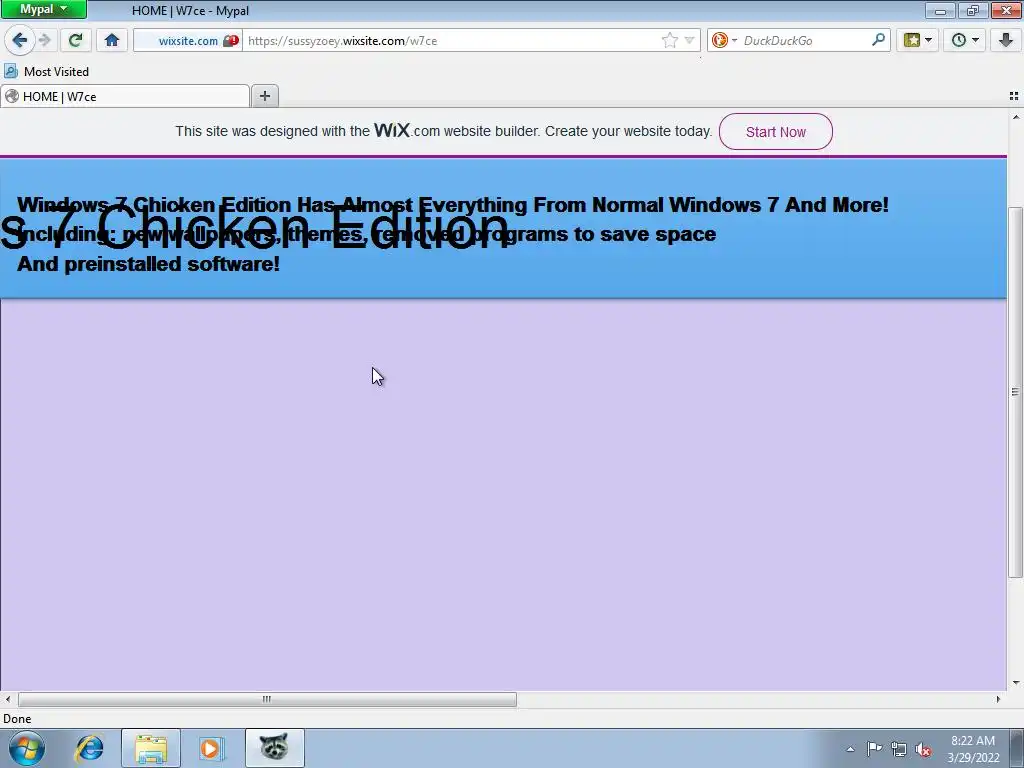Open the Mypal application menu
The image size is (1024, 768).
(x=43, y=9)
